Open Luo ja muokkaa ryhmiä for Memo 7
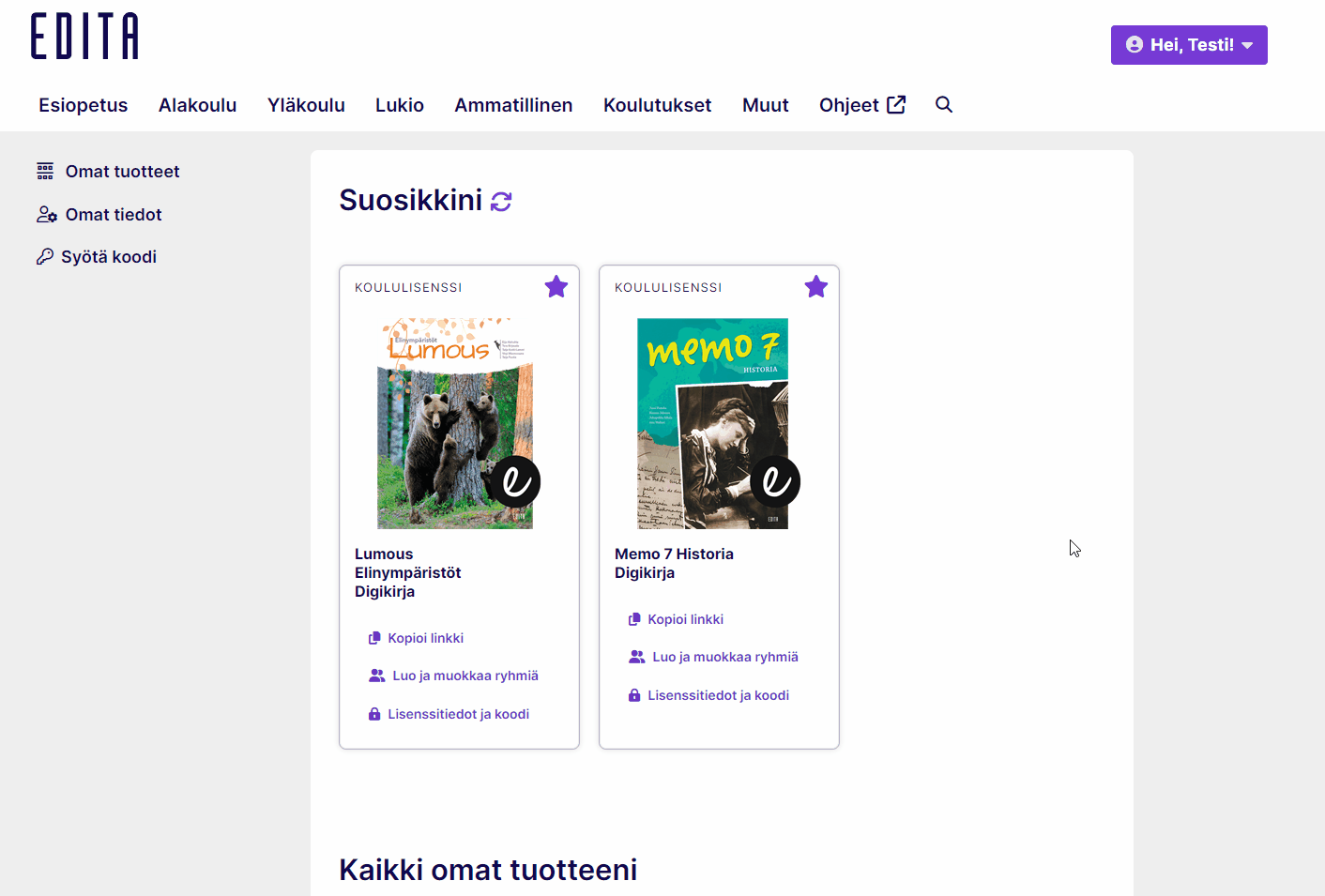This screenshot has width=1325, height=896. 713,657
